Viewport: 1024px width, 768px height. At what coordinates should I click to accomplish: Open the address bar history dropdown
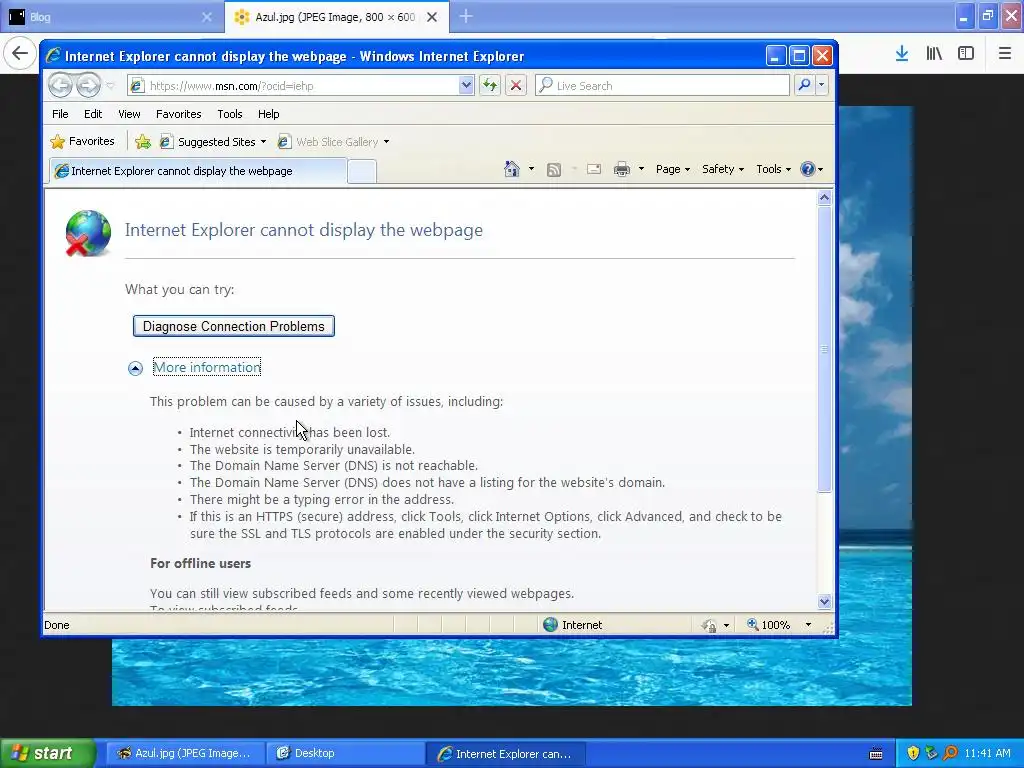466,86
